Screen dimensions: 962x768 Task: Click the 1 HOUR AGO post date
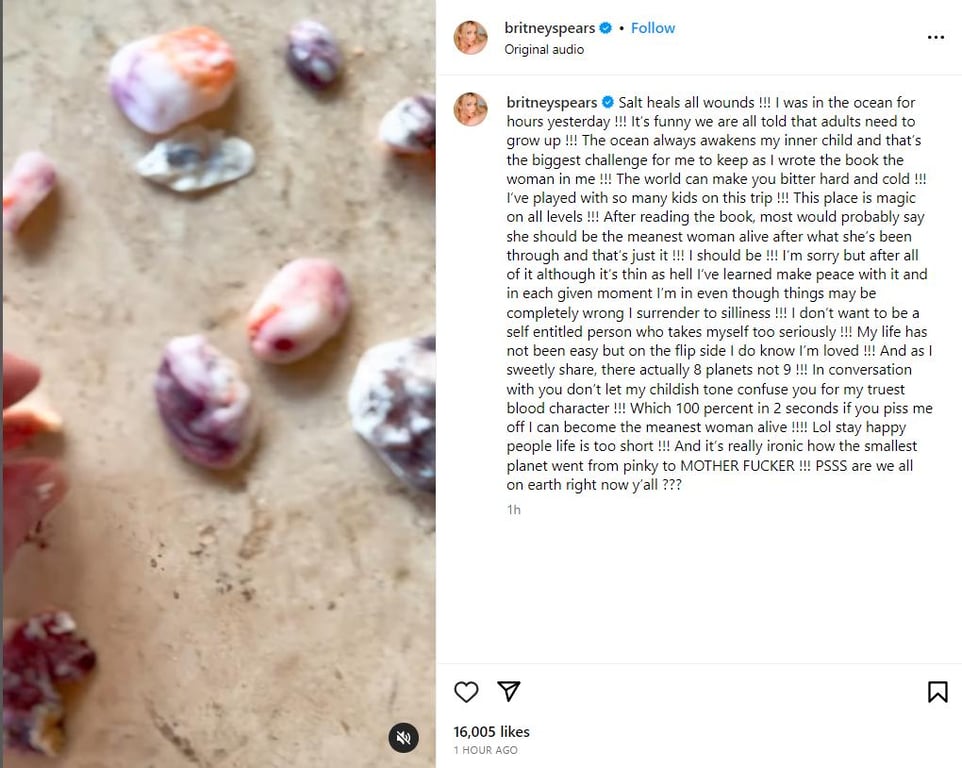[x=486, y=750]
